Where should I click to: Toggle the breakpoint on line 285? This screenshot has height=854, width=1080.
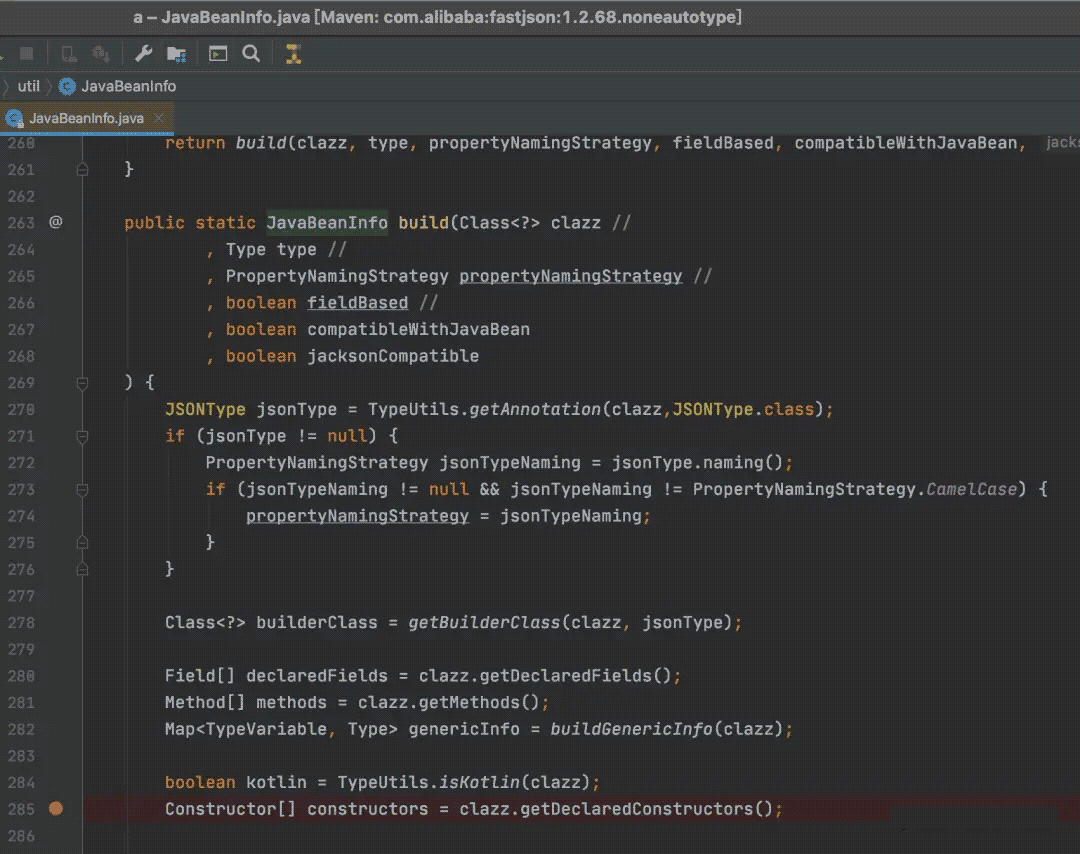pyautogui.click(x=56, y=809)
